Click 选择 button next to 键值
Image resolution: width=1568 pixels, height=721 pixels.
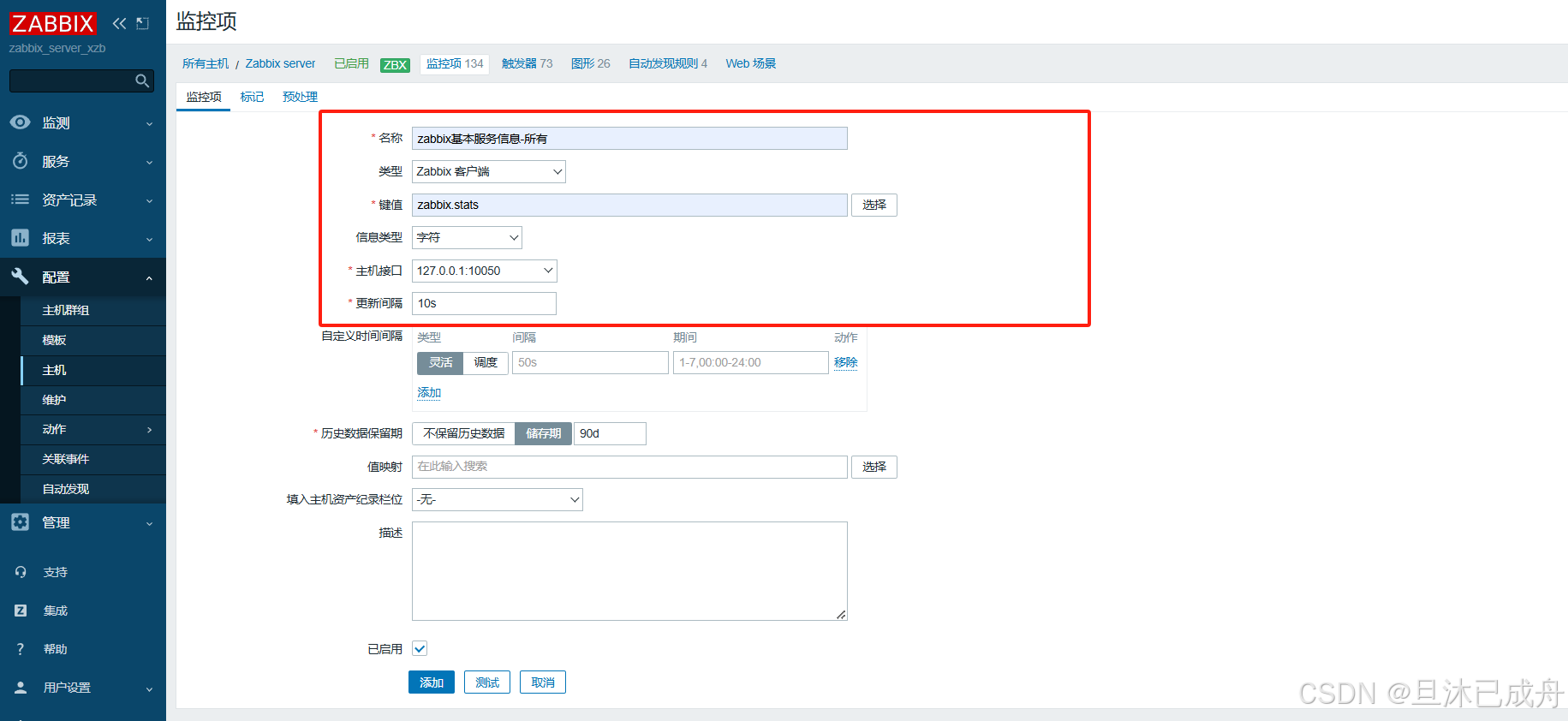(x=874, y=205)
